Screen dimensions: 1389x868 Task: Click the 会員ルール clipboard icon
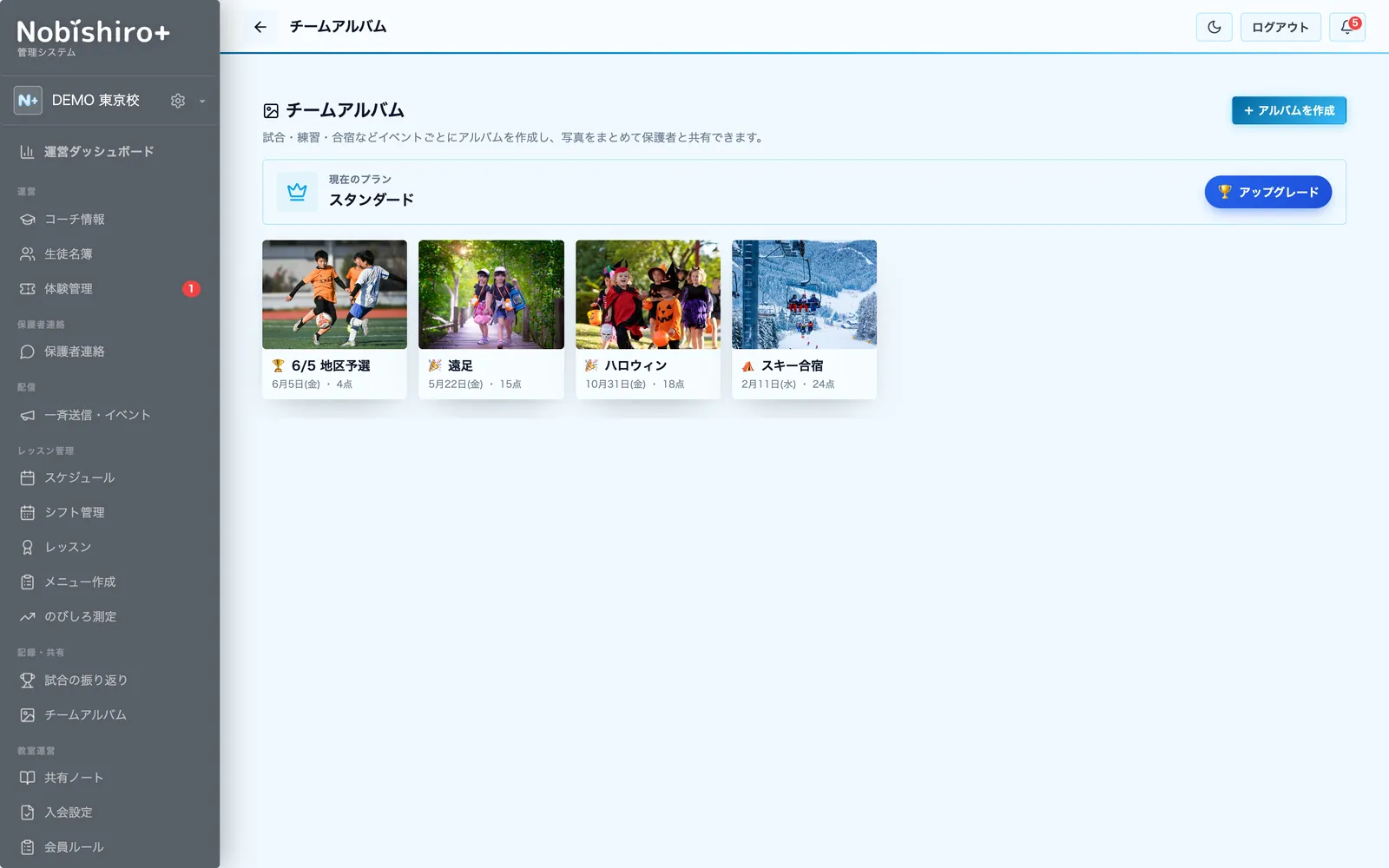28,847
